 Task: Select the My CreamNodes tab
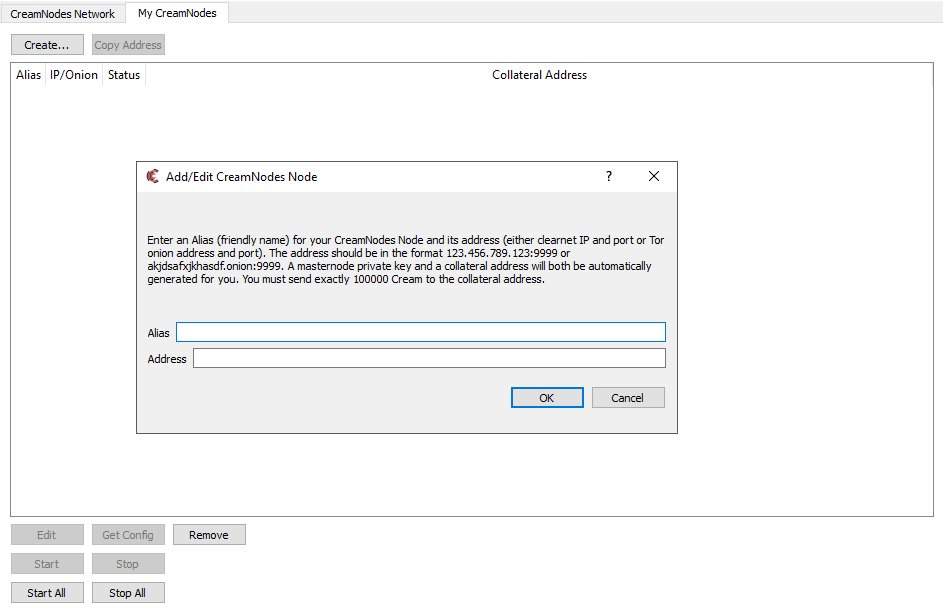[177, 13]
